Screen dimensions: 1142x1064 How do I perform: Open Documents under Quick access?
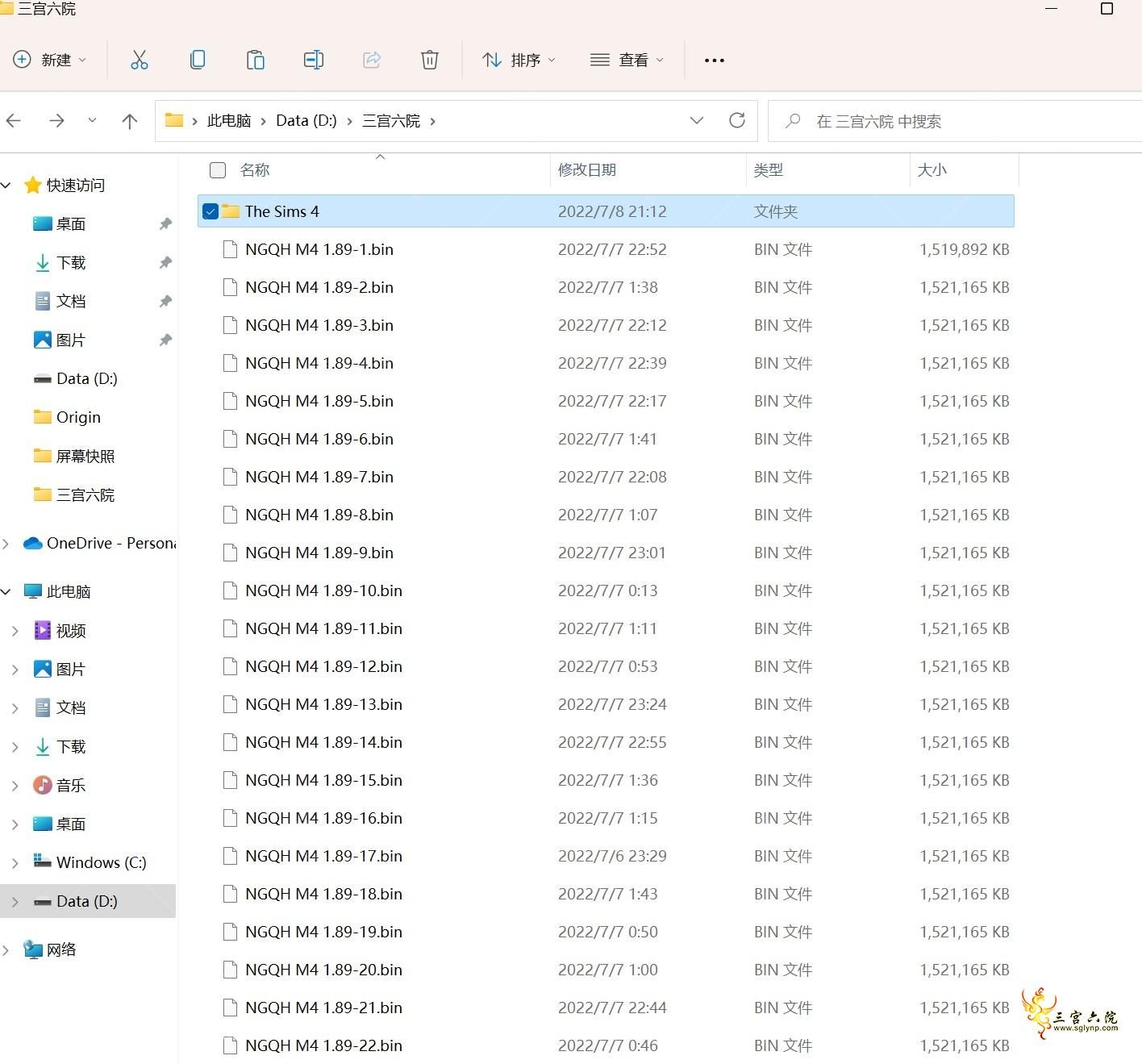71,302
